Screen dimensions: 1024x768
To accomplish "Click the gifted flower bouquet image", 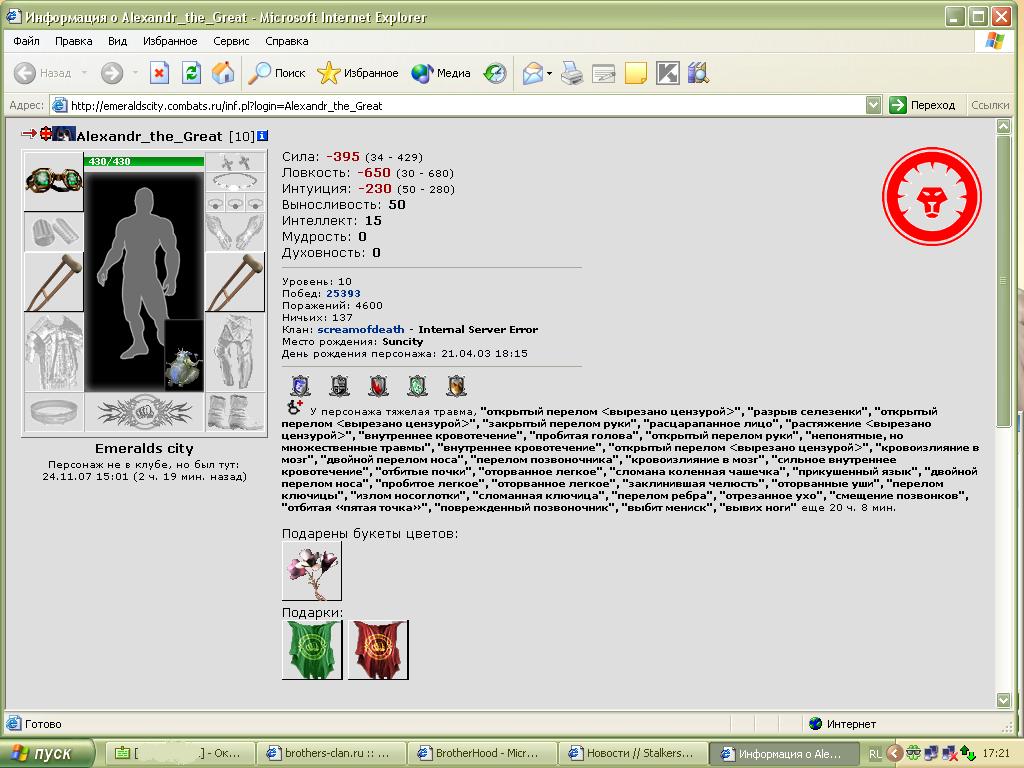I will (312, 571).
